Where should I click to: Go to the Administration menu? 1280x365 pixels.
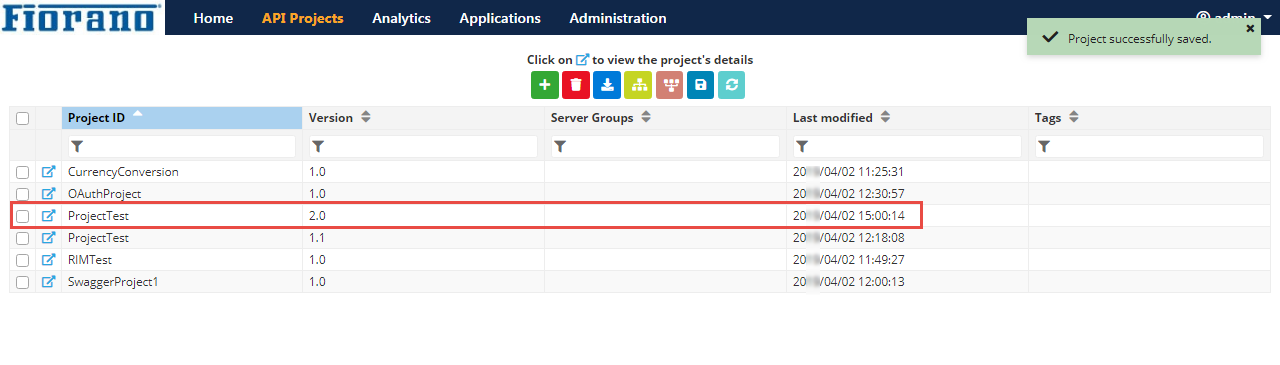click(x=618, y=18)
